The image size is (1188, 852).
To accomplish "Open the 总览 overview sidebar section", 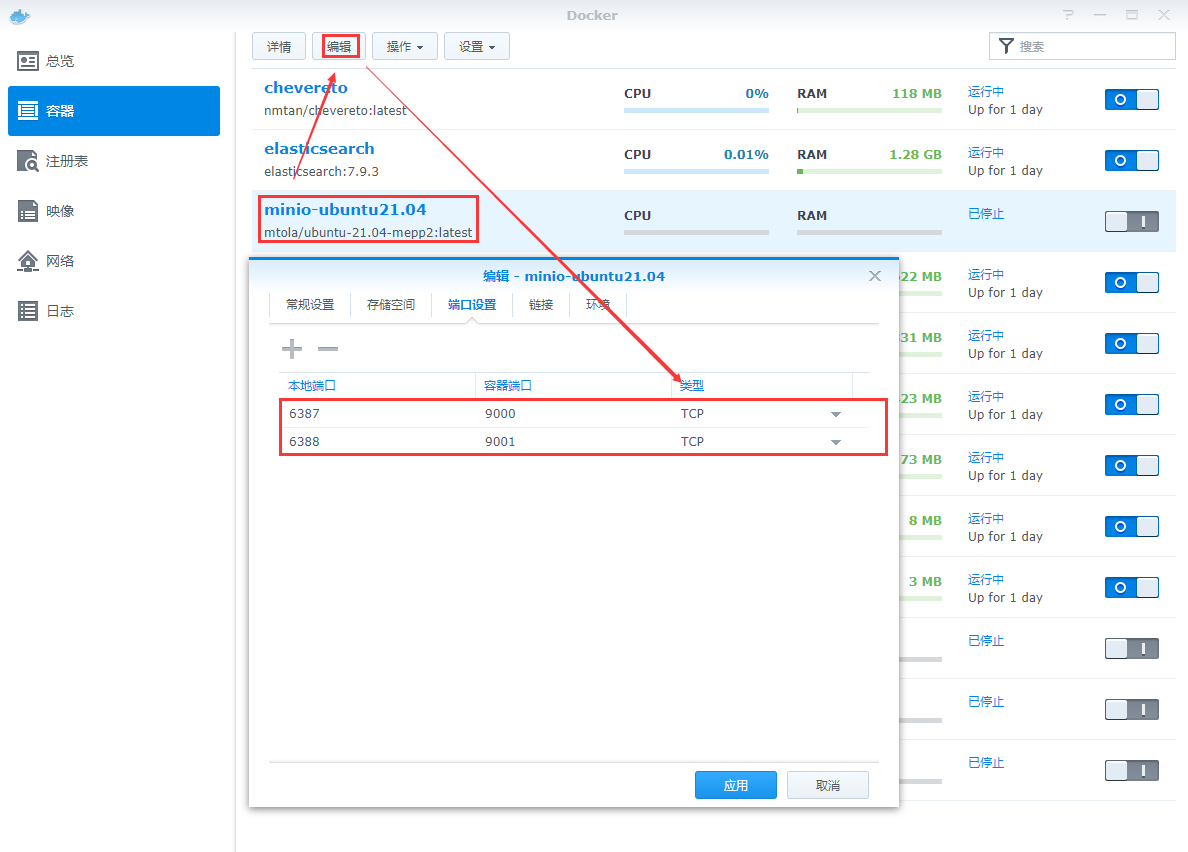I will [x=114, y=61].
